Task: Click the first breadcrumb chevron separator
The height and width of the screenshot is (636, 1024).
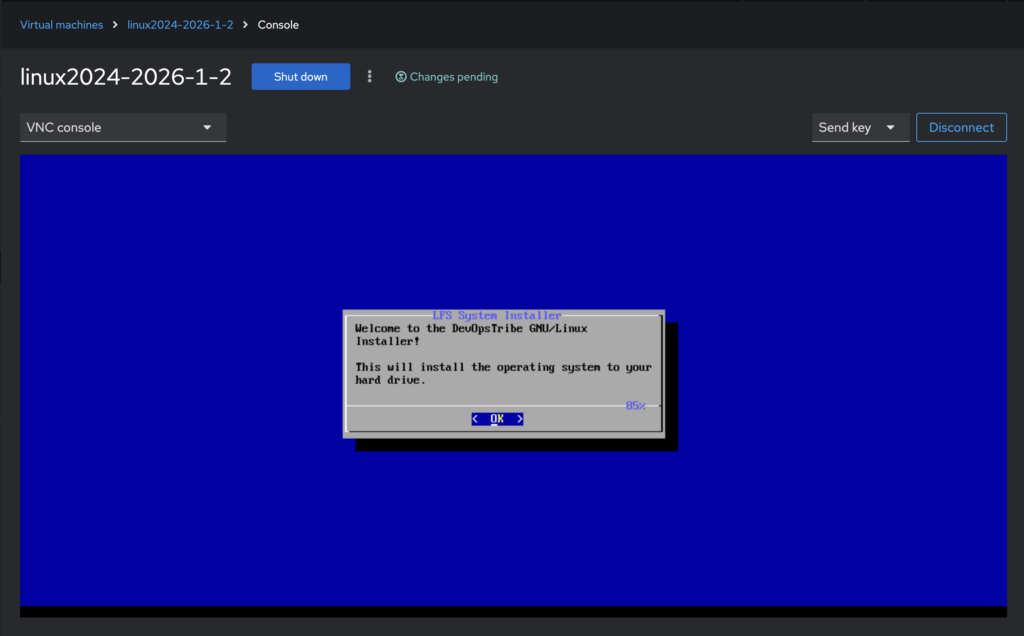Action: (x=115, y=25)
